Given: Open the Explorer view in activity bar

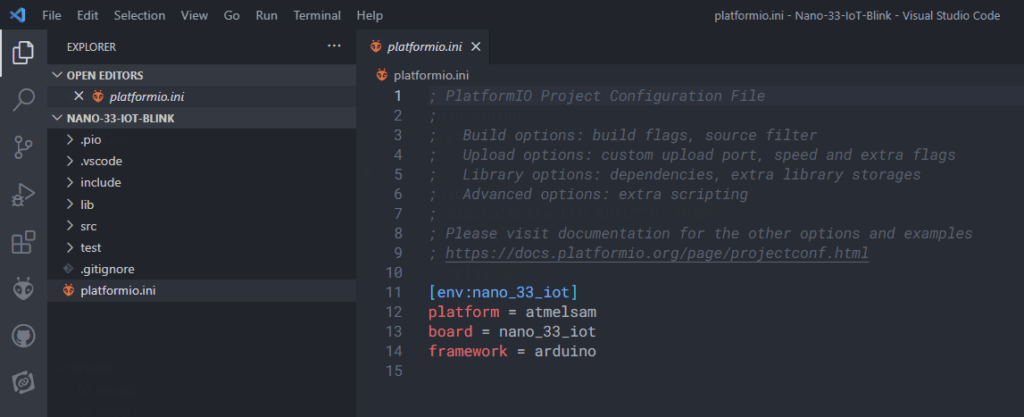Looking at the screenshot, I should click(23, 52).
